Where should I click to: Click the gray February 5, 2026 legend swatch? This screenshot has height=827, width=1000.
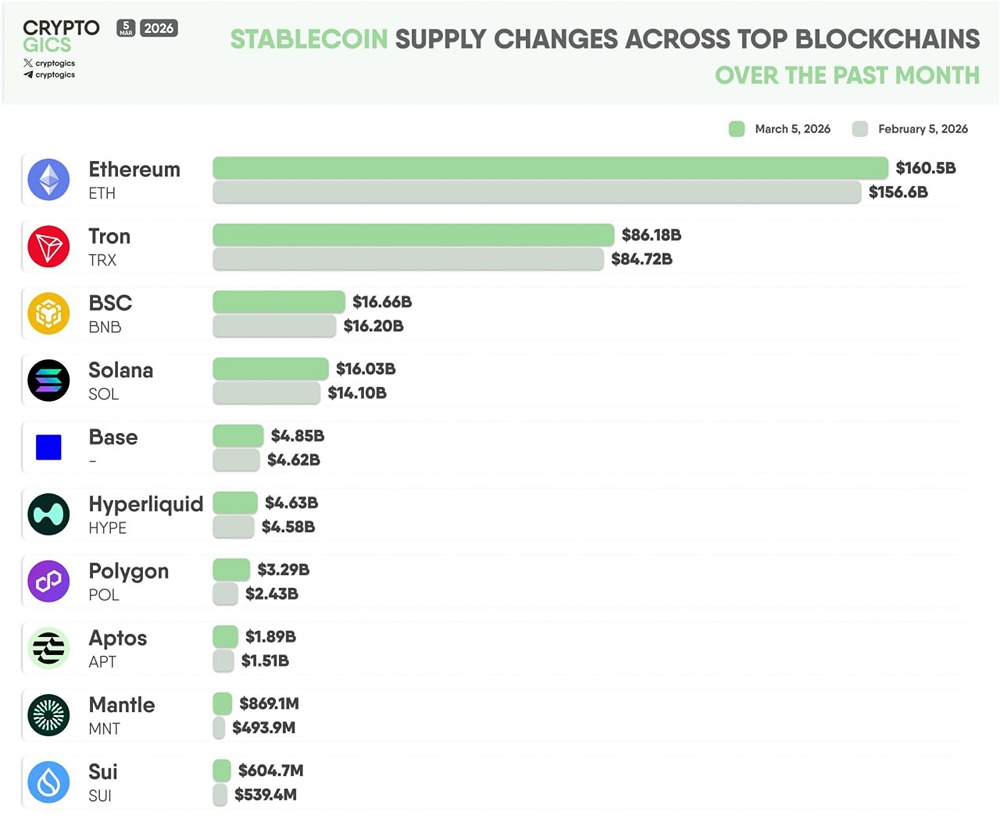point(860,129)
